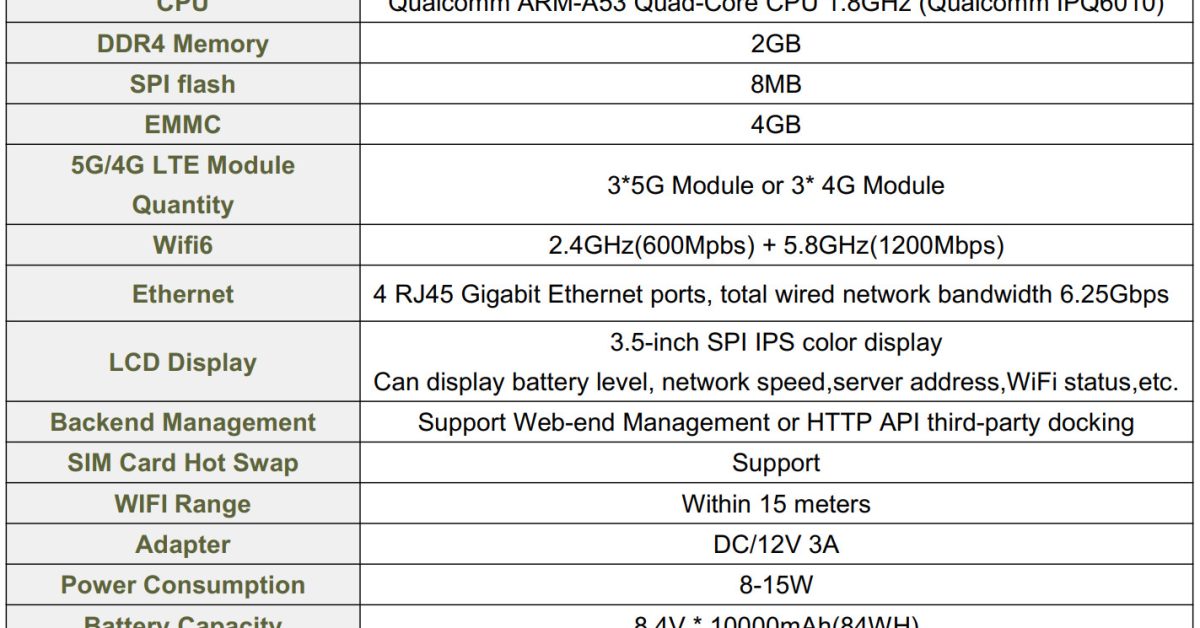
Task: Select the 3.5-inch SPI IPS color display text
Action: pos(775,342)
